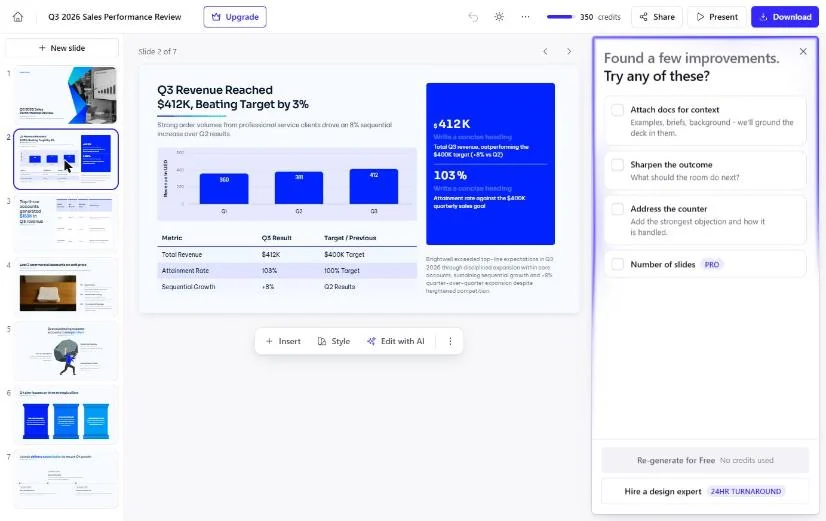Select slide 1 thumbnail
Image resolution: width=826 pixels, height=521 pixels.
pyautogui.click(x=66, y=95)
